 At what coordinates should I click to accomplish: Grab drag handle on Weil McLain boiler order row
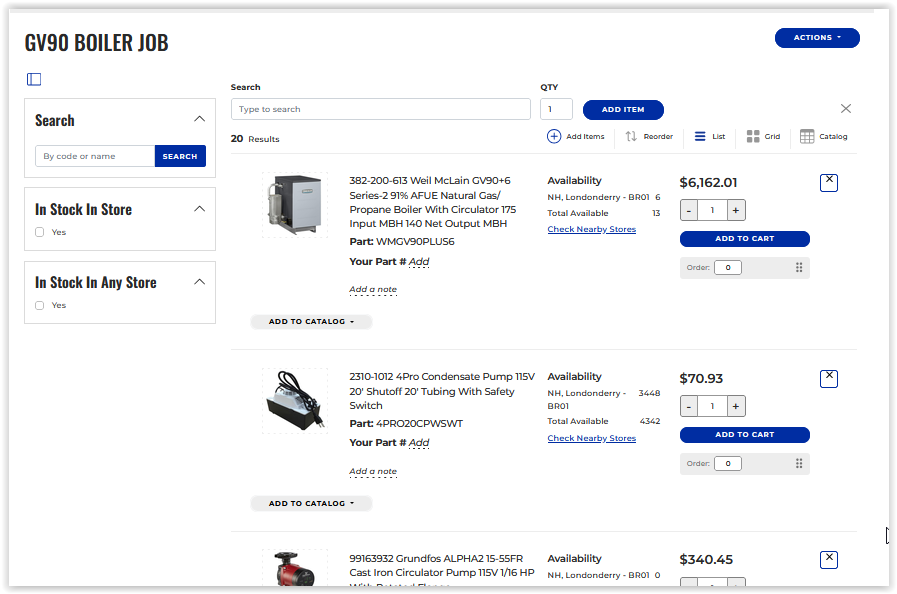(799, 267)
